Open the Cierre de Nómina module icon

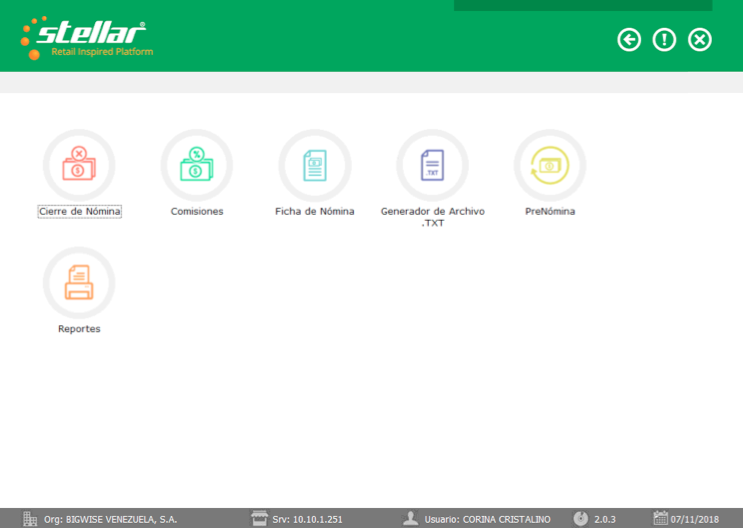tap(79, 165)
